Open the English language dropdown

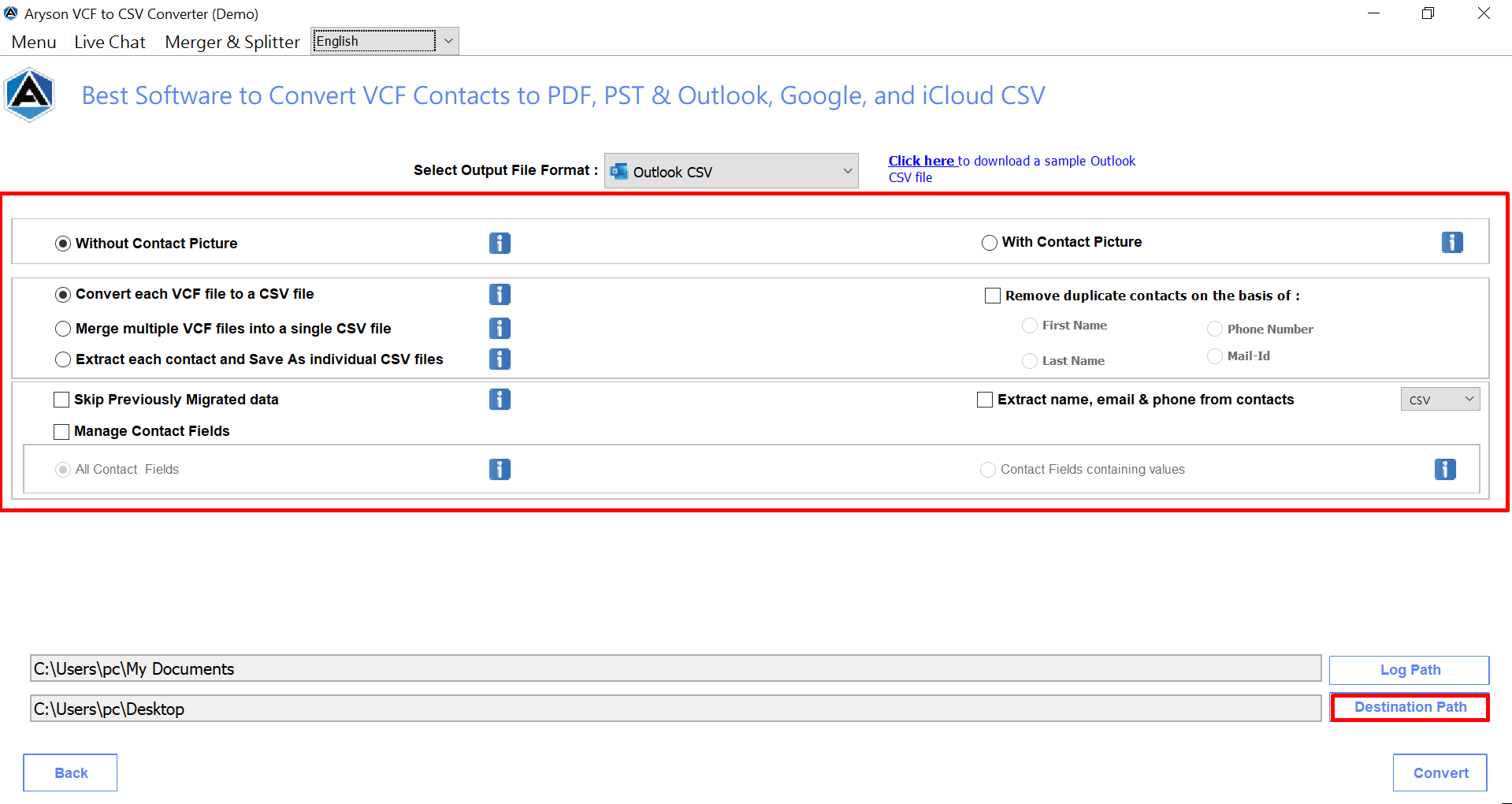point(385,41)
